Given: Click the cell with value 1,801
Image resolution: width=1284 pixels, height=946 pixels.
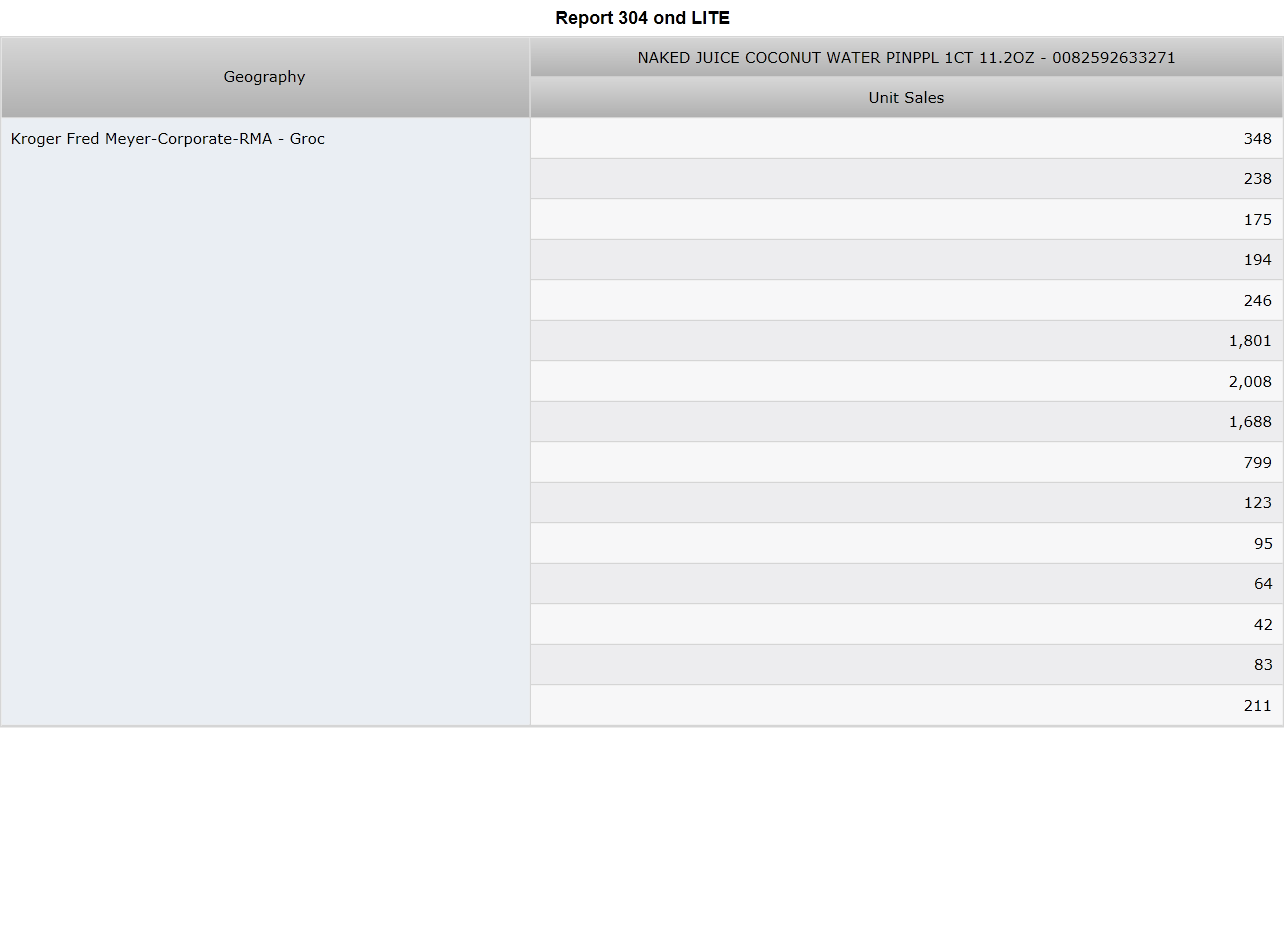Looking at the screenshot, I should pyautogui.click(x=906, y=341).
